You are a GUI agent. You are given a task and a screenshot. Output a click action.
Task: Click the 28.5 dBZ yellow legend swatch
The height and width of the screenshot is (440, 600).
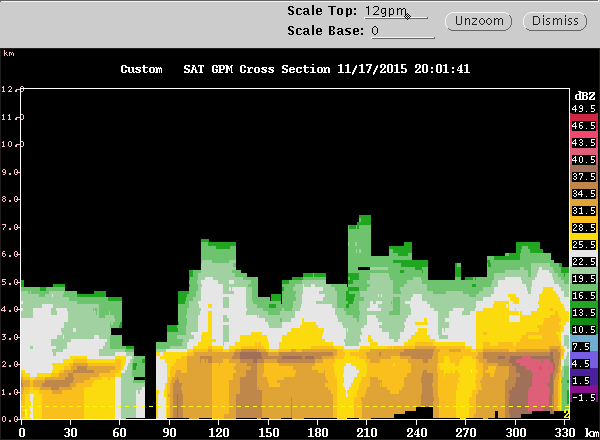click(583, 227)
